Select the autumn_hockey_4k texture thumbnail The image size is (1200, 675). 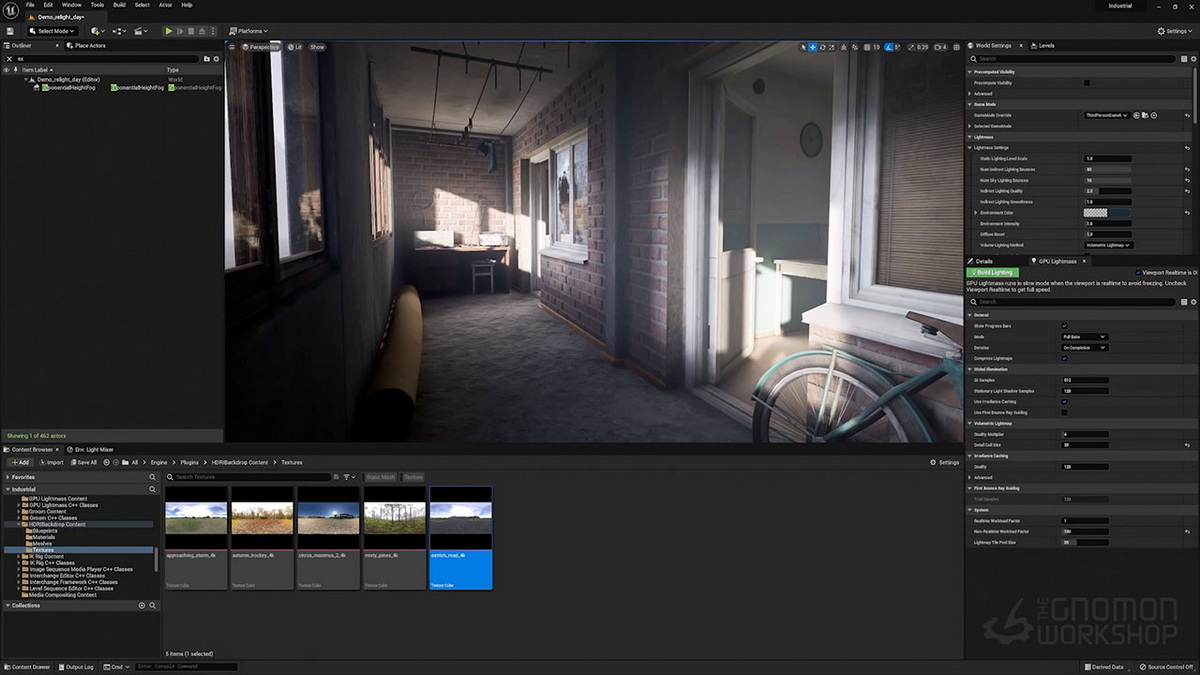pyautogui.click(x=262, y=538)
